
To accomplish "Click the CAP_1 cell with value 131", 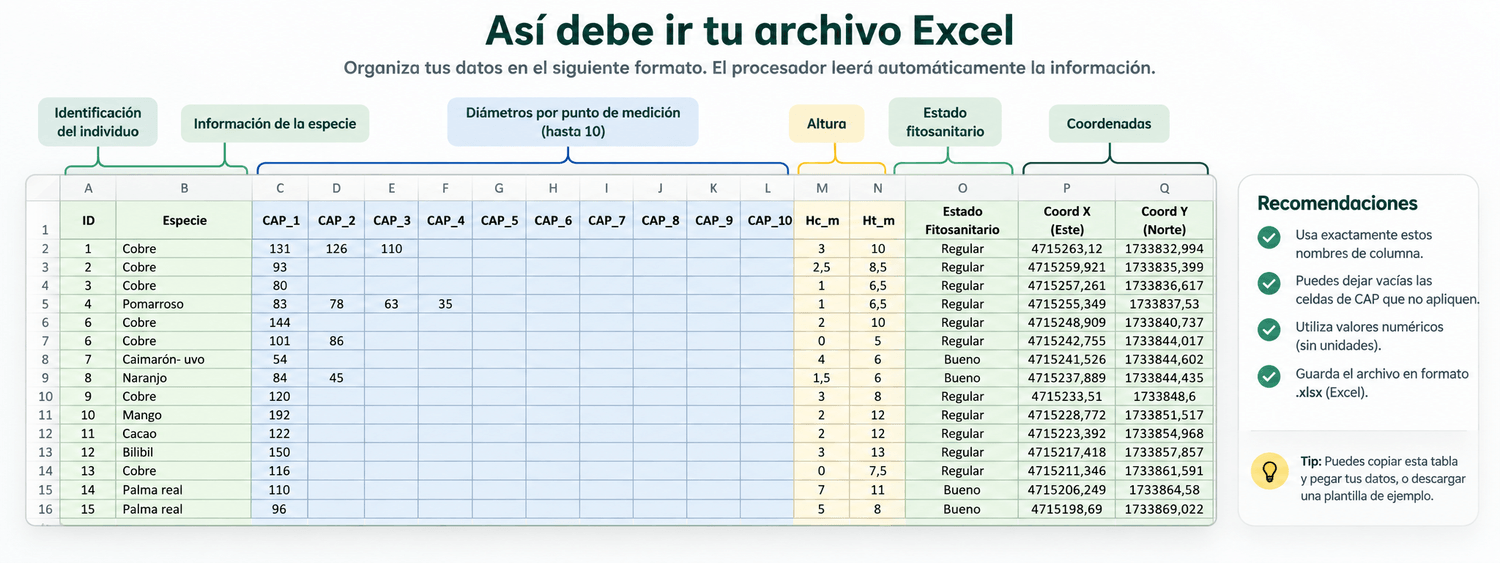I will click(280, 248).
